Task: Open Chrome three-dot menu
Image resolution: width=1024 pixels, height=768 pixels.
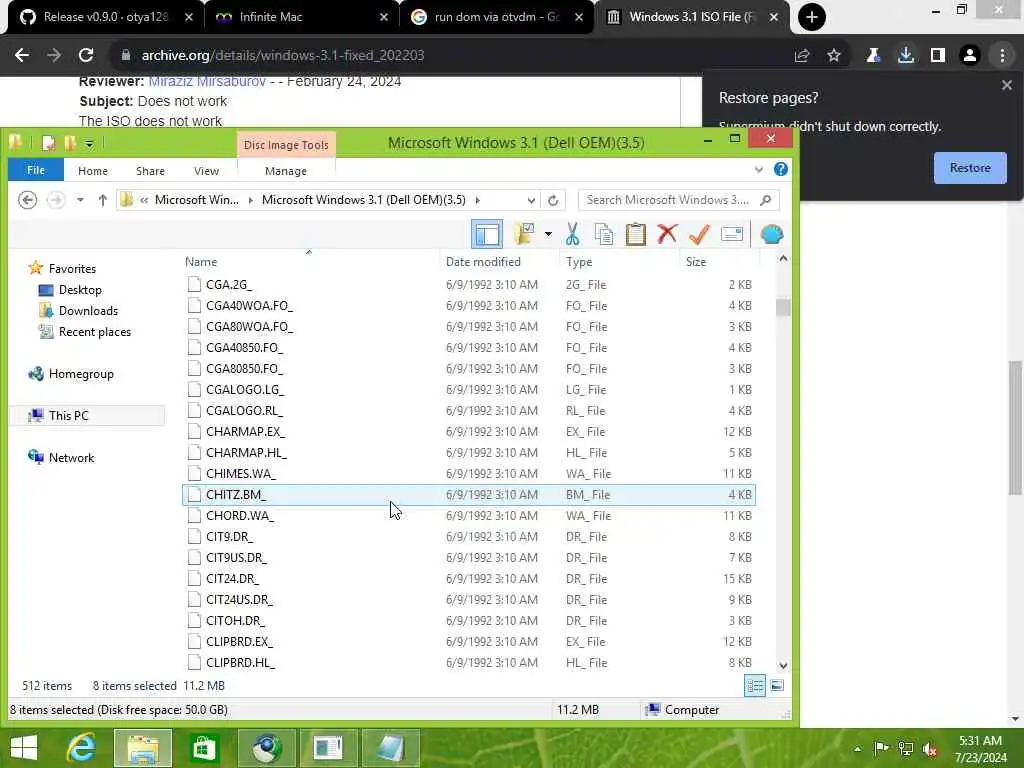Action: pos(1002,56)
